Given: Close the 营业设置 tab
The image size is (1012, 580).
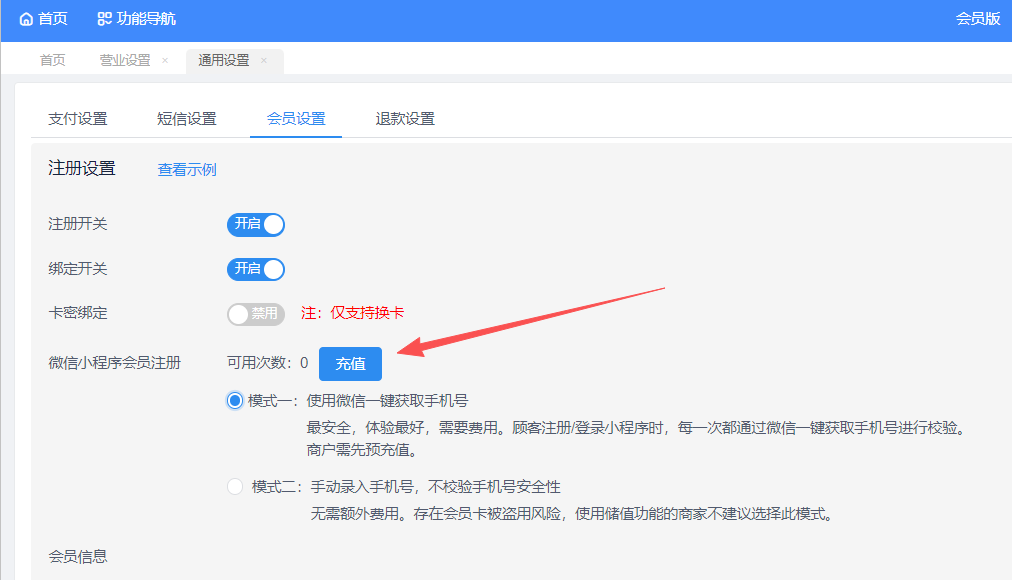Looking at the screenshot, I should click(x=165, y=61).
